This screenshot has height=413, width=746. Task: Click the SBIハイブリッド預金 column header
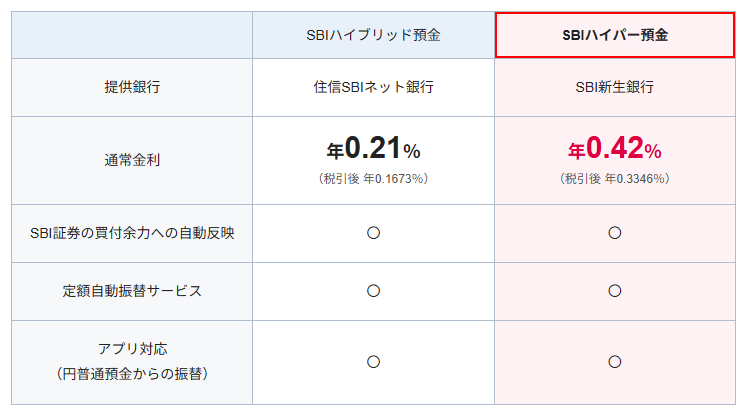click(373, 35)
